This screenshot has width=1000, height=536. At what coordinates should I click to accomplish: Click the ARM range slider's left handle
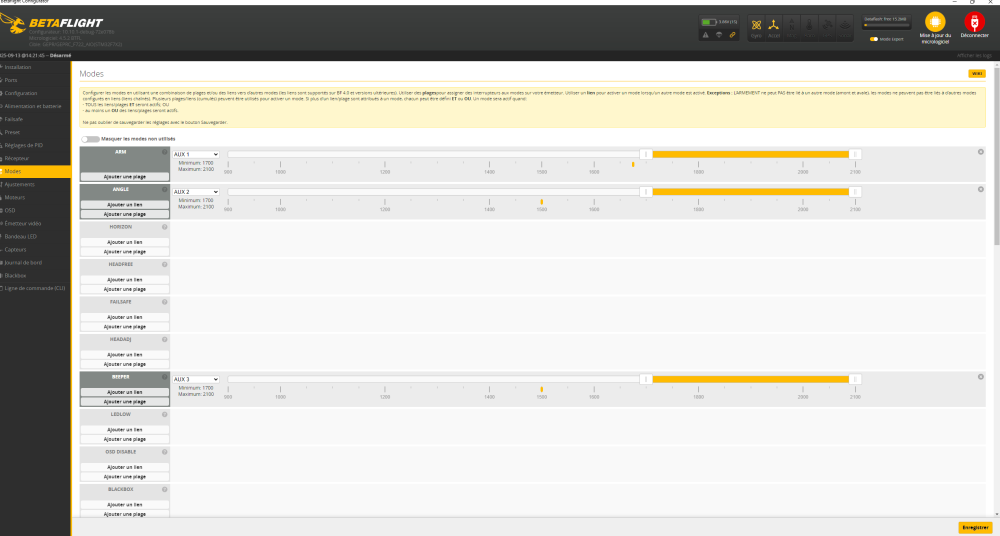[x=646, y=154]
